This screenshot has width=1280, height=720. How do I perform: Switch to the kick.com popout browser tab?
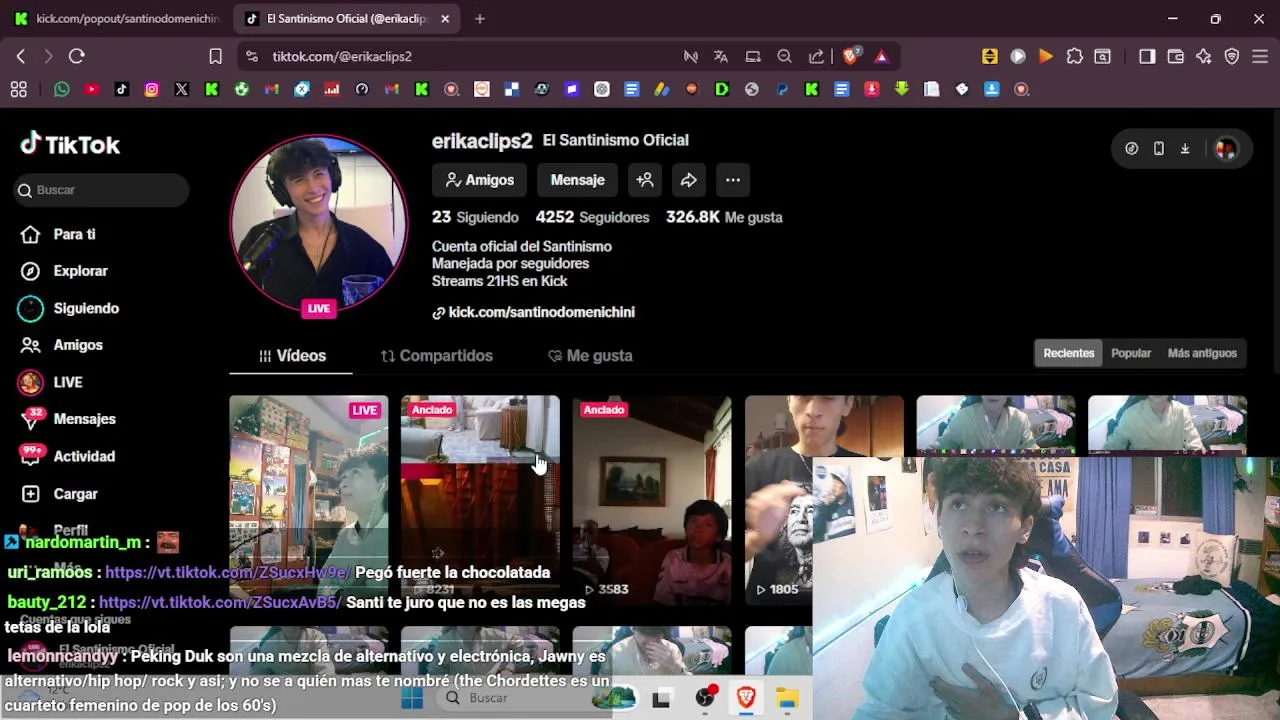coord(117,18)
